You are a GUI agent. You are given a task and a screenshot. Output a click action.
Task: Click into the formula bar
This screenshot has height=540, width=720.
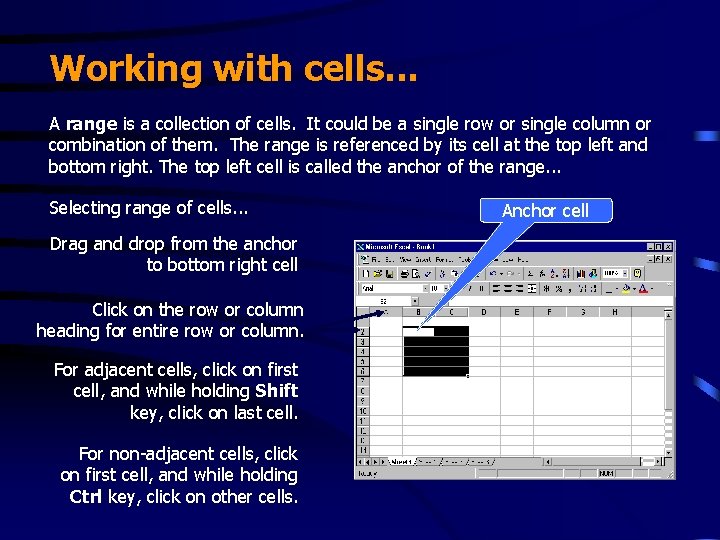click(561, 301)
